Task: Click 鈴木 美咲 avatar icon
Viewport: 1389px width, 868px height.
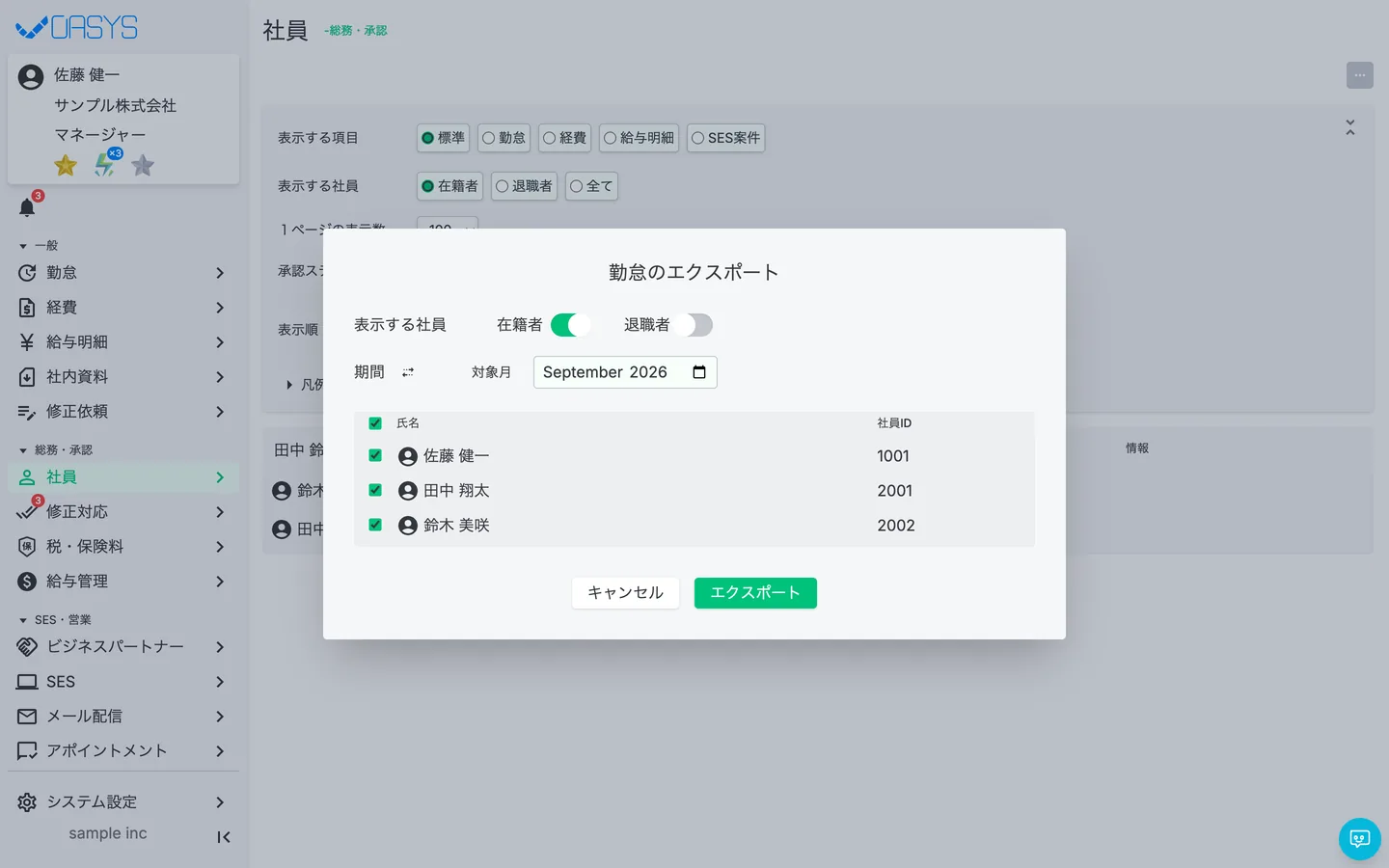Action: 408,526
